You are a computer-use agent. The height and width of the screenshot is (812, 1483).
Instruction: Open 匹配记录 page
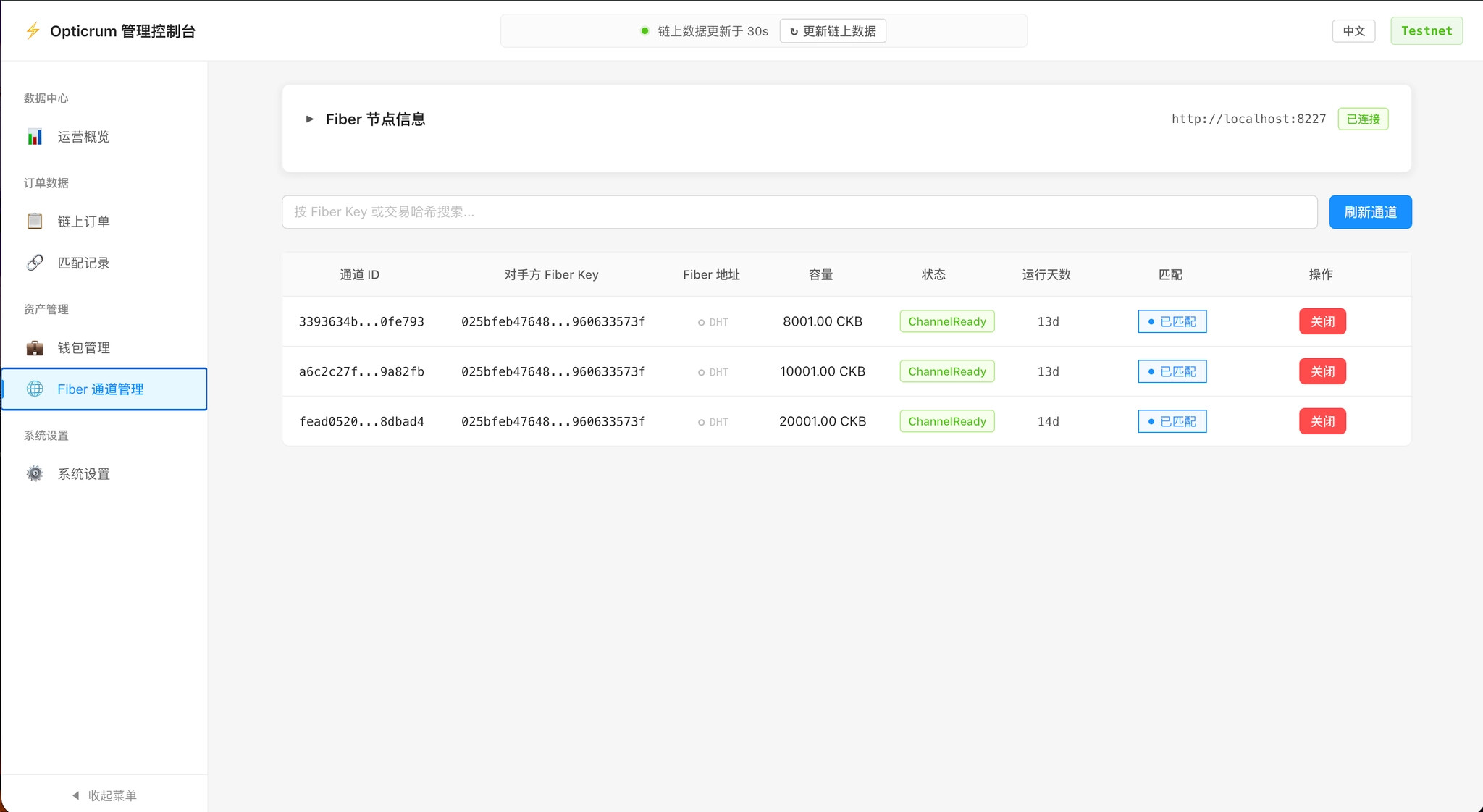tap(104, 263)
